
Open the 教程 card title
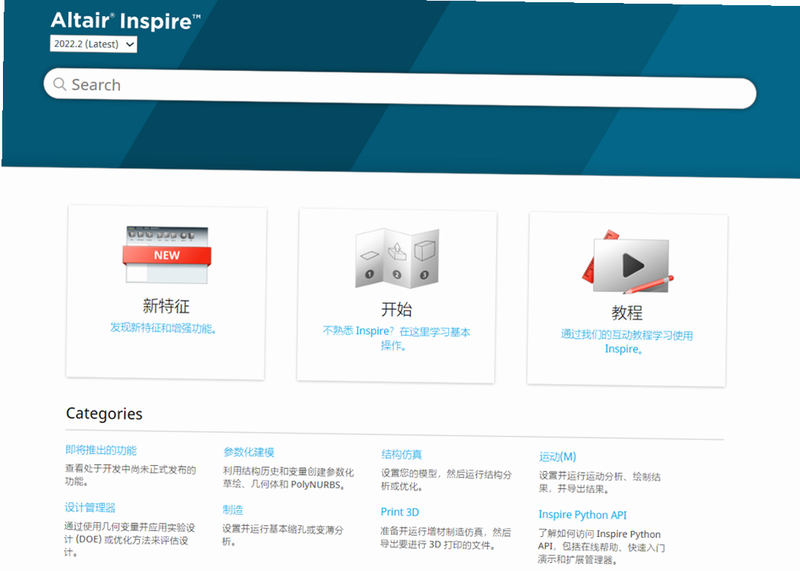627,313
